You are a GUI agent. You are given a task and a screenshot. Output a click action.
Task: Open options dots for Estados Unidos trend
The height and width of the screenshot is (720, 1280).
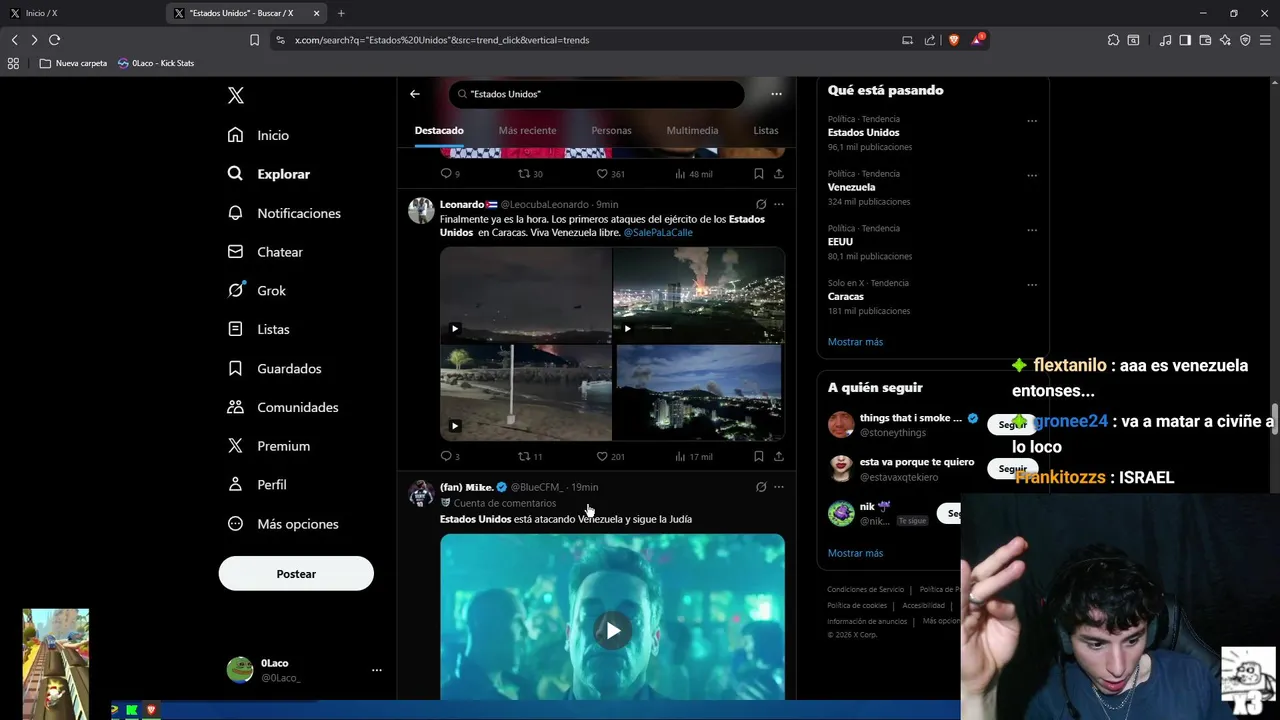pos(1032,121)
